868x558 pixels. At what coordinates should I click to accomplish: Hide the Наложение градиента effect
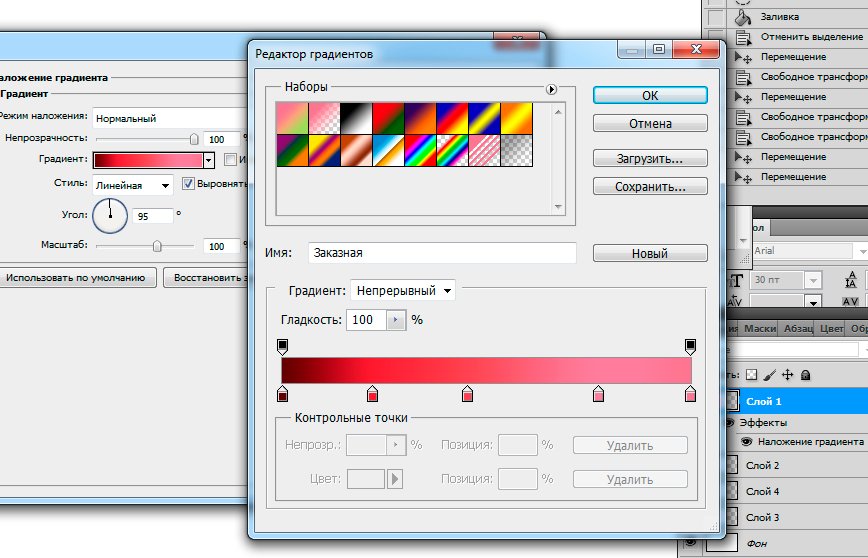point(746,441)
